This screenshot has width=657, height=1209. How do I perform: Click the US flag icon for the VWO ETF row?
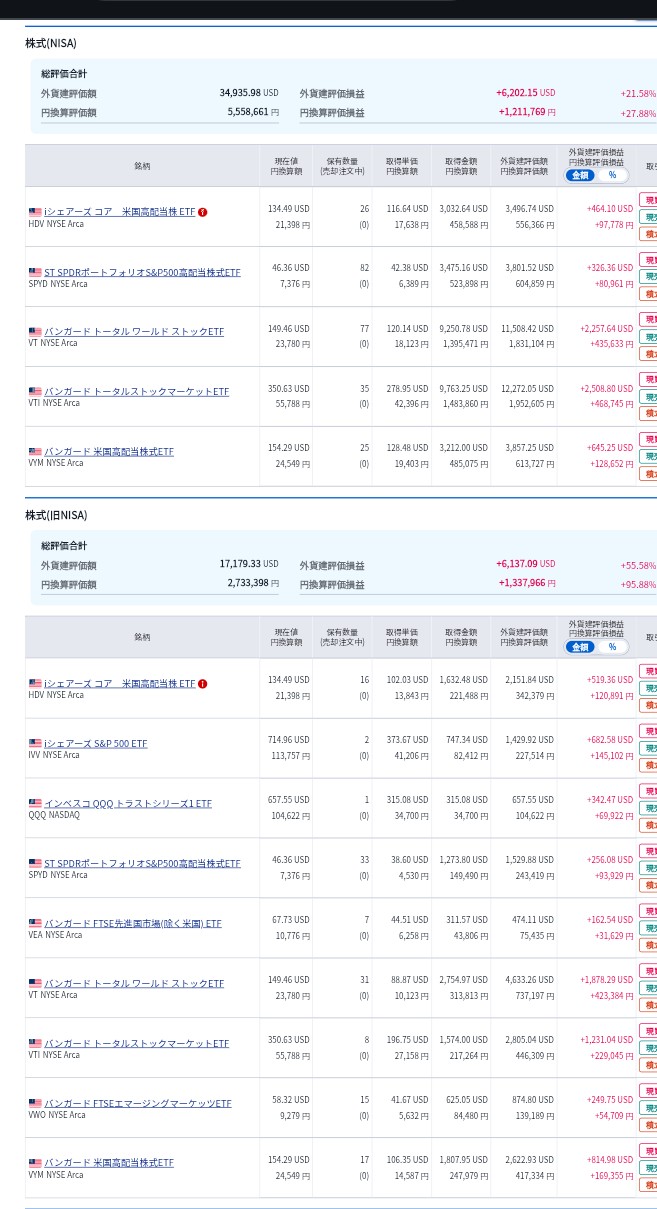click(35, 1103)
